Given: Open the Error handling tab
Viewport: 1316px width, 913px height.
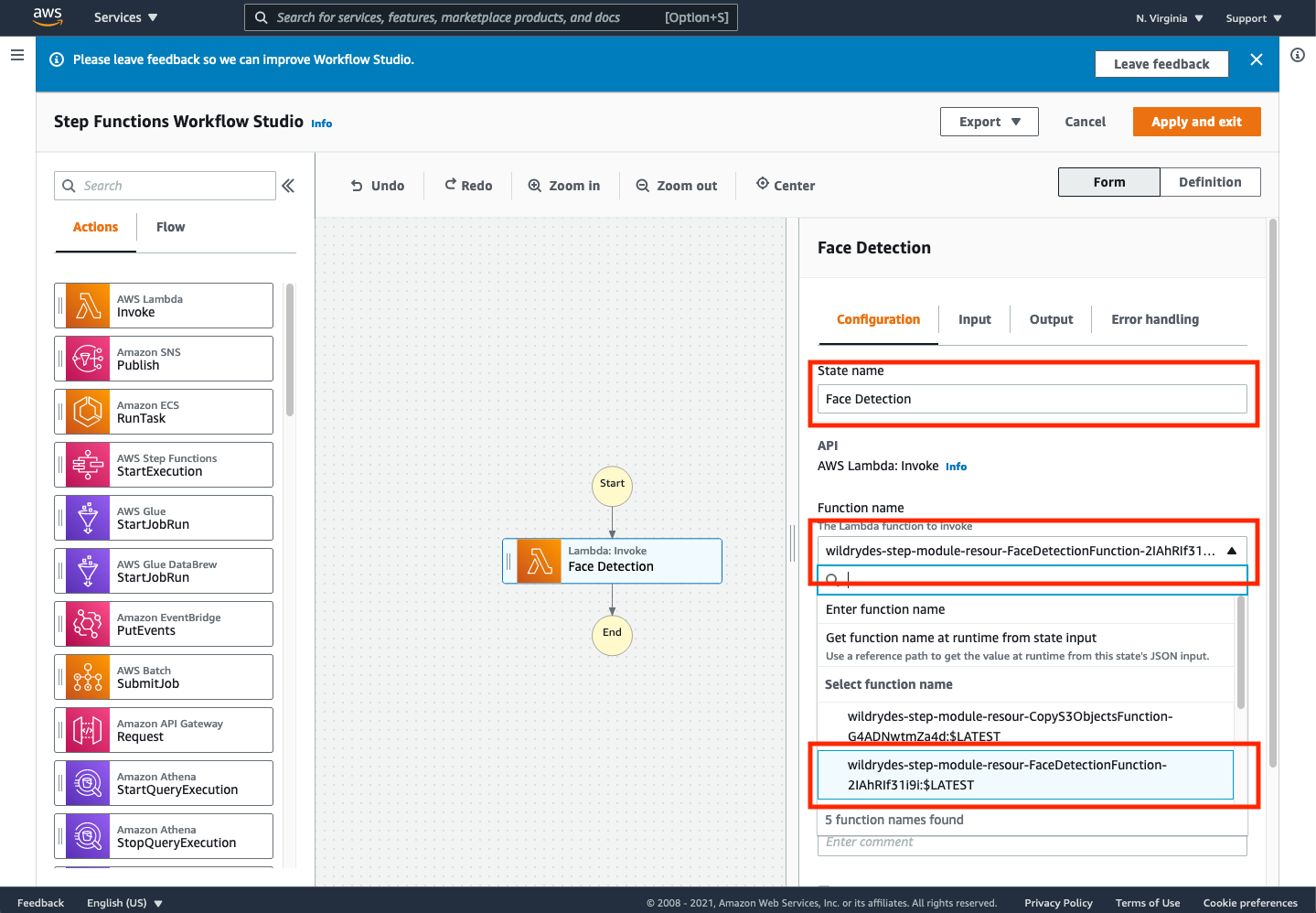Looking at the screenshot, I should pos(1155,319).
